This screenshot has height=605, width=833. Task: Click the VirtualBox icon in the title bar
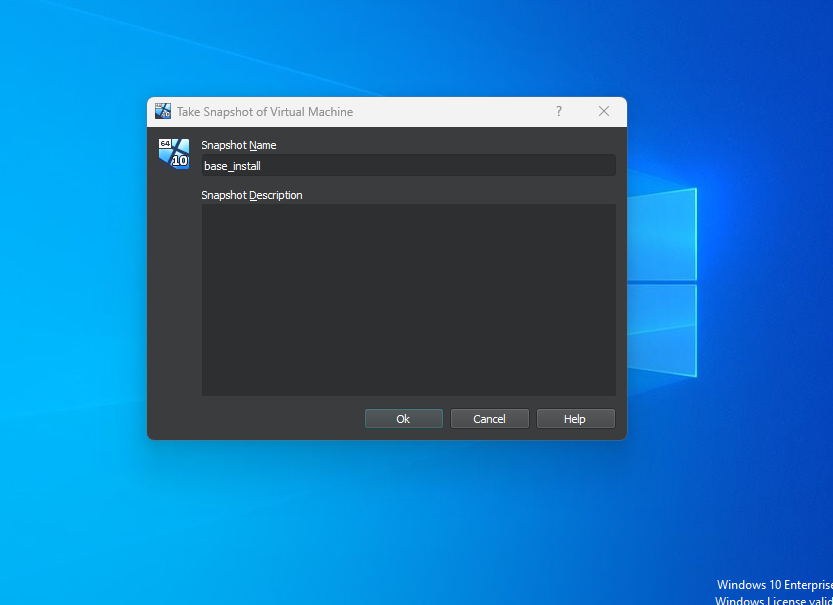163,112
